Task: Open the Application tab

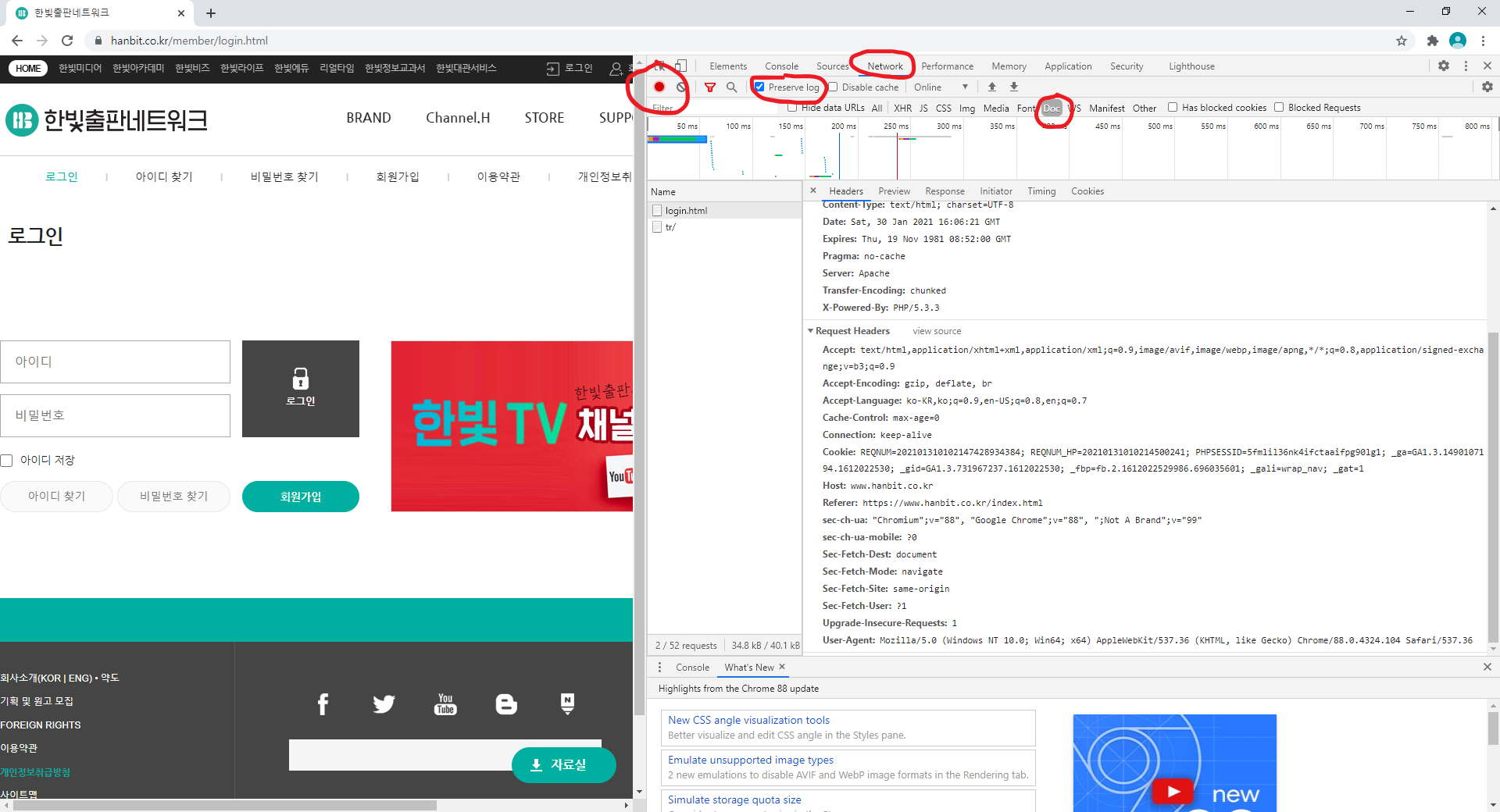Action: pyautogui.click(x=1068, y=66)
